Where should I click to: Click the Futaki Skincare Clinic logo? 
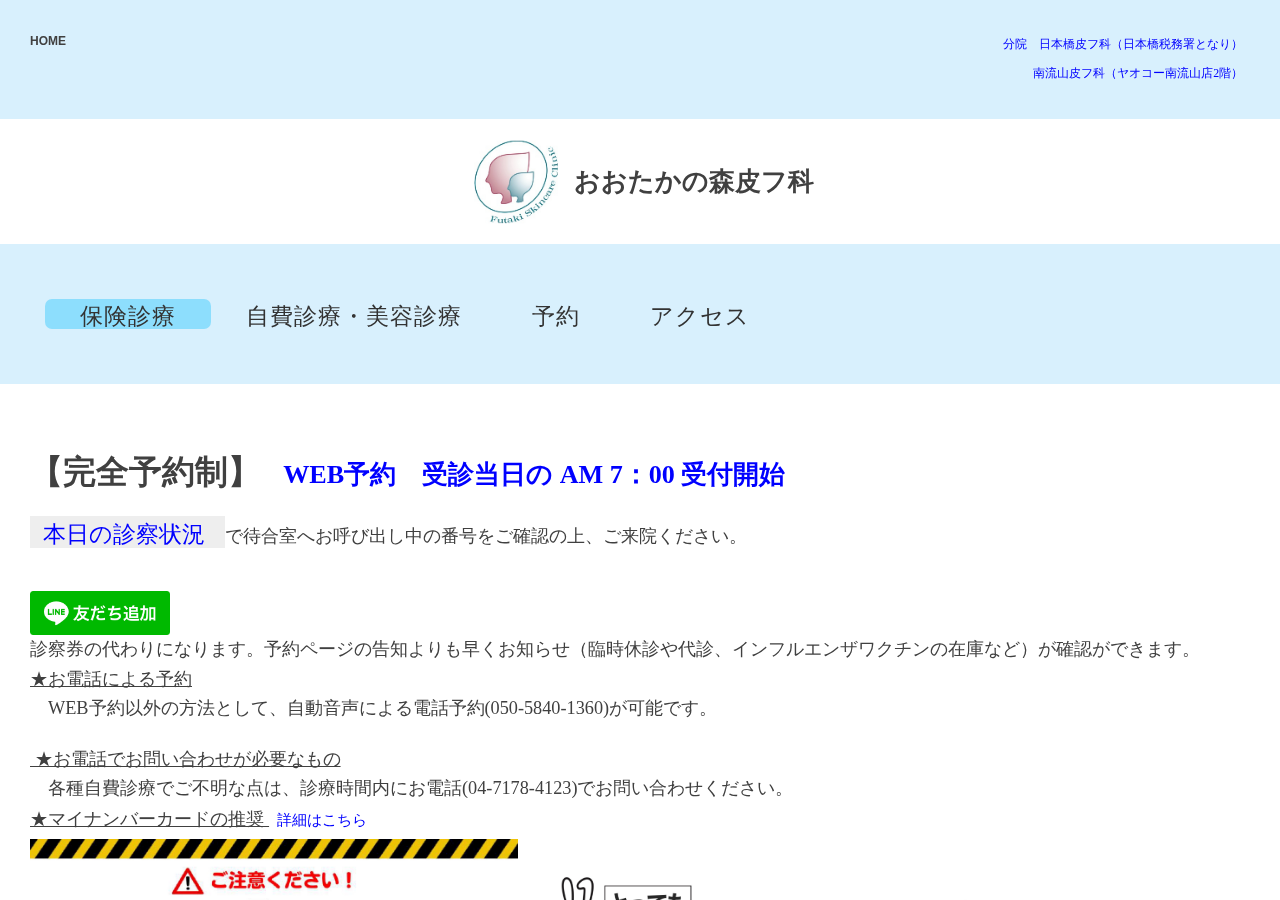click(516, 181)
